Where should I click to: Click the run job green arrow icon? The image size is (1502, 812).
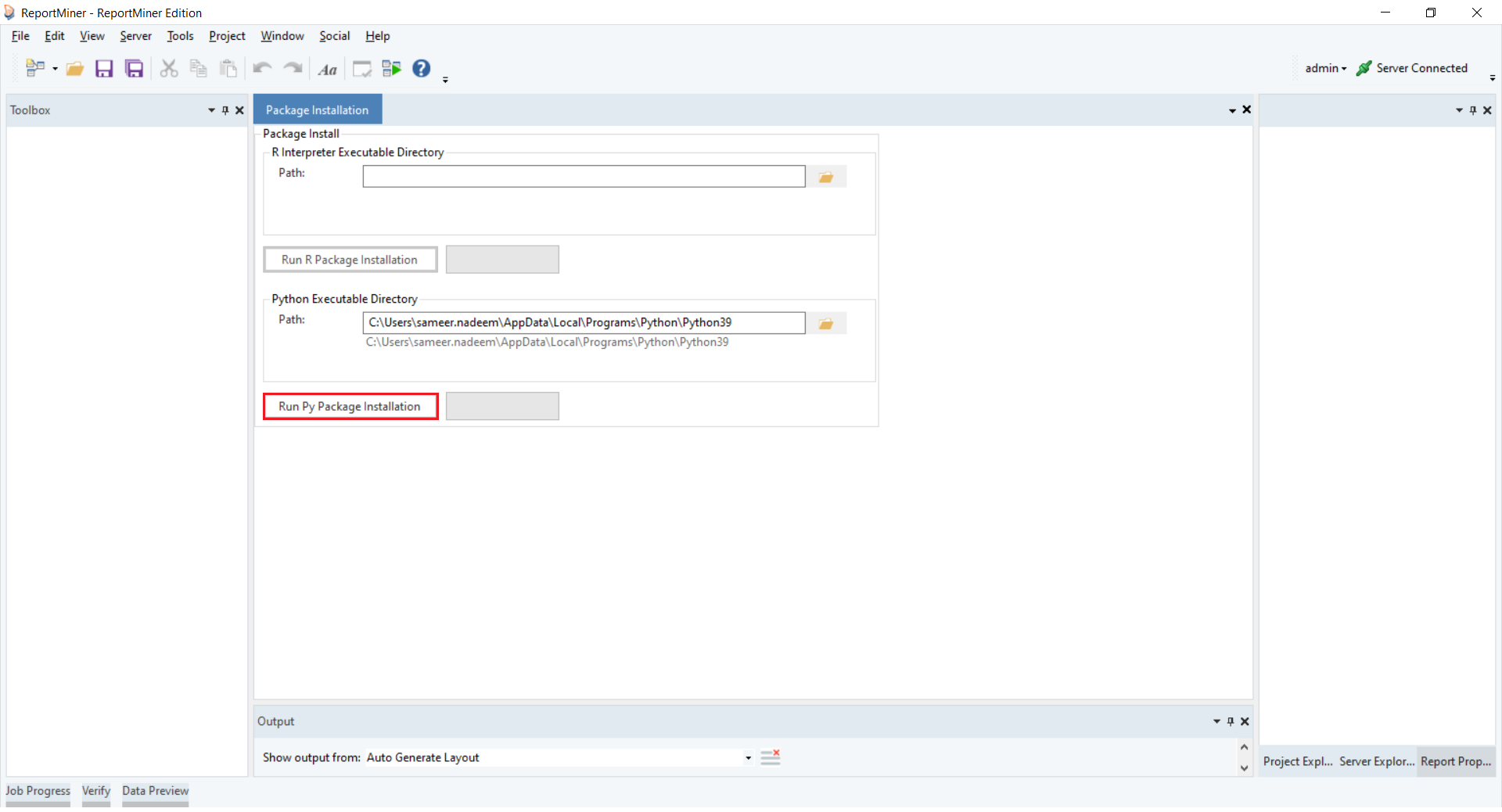tap(391, 69)
